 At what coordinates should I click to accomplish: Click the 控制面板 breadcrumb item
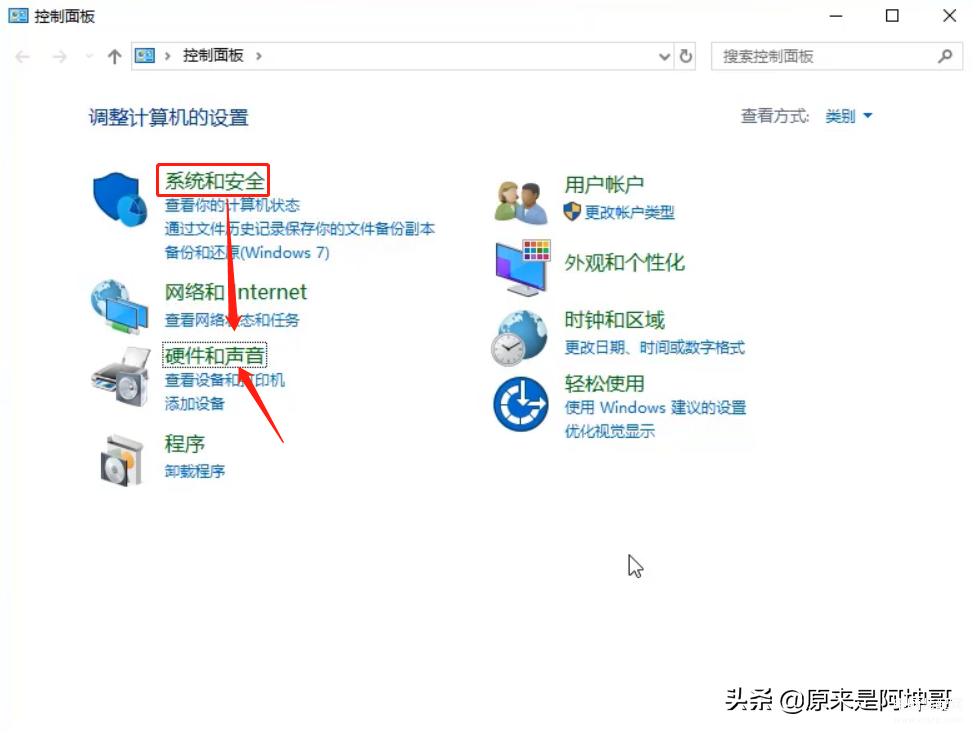coord(213,56)
